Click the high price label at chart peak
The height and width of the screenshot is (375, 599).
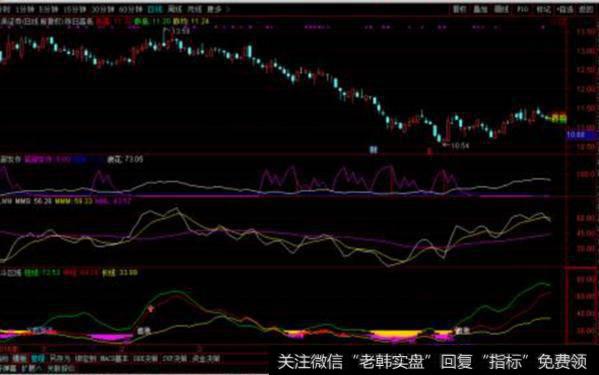(x=181, y=31)
